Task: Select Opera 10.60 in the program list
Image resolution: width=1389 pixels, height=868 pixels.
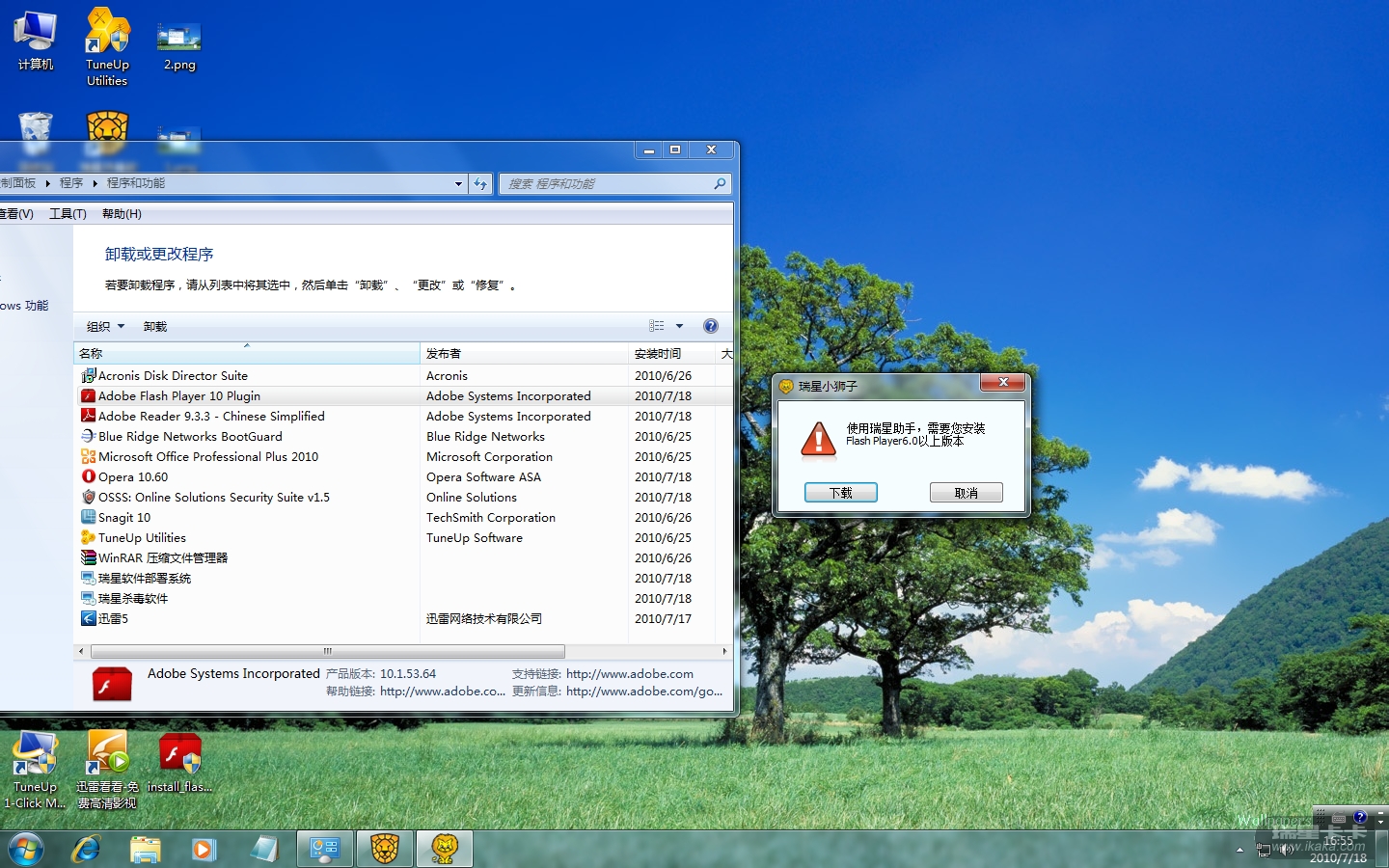Action: click(133, 477)
